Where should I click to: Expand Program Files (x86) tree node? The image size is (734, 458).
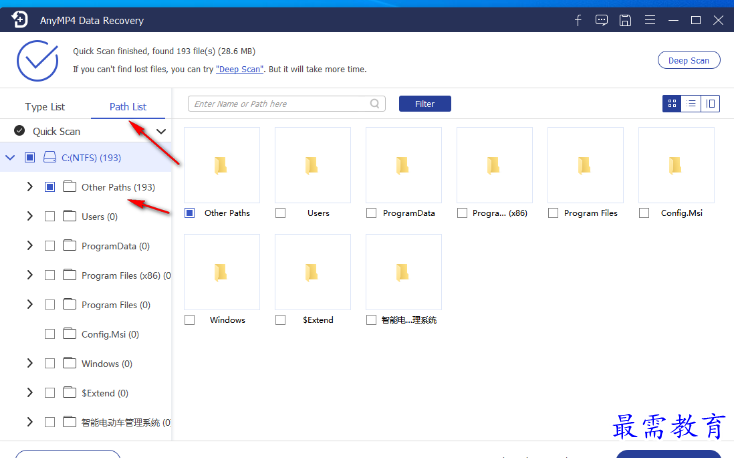click(30, 275)
